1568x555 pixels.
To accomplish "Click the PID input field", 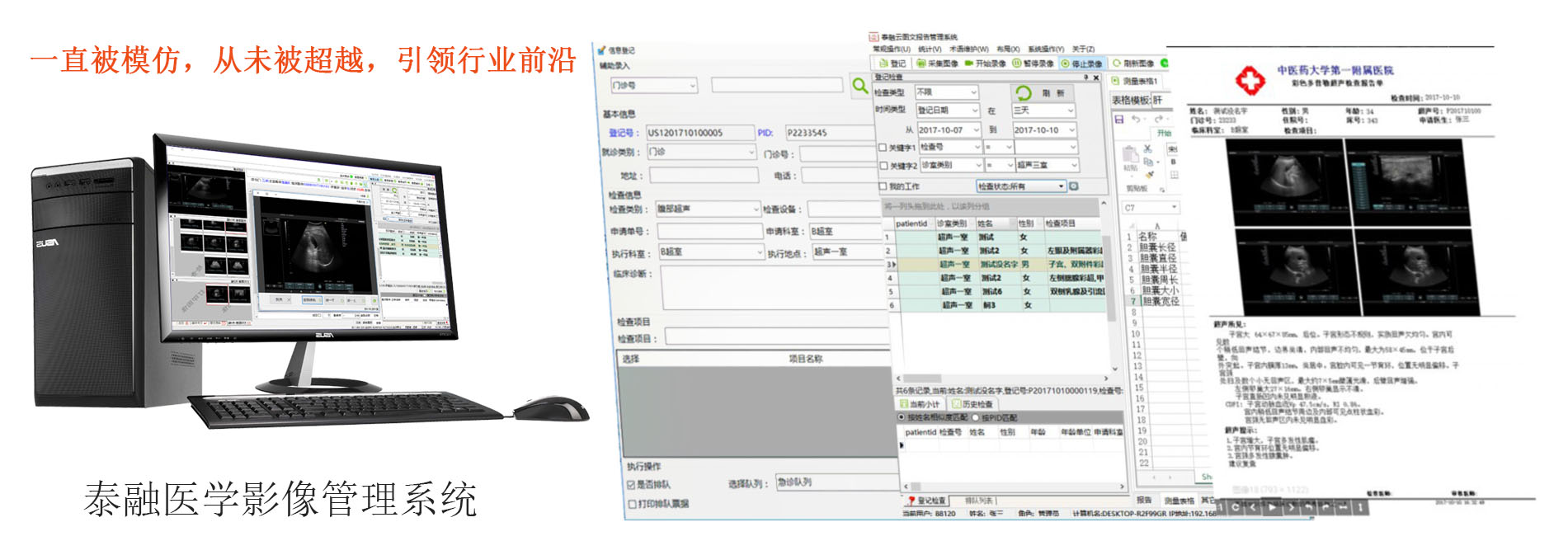I will click(829, 133).
